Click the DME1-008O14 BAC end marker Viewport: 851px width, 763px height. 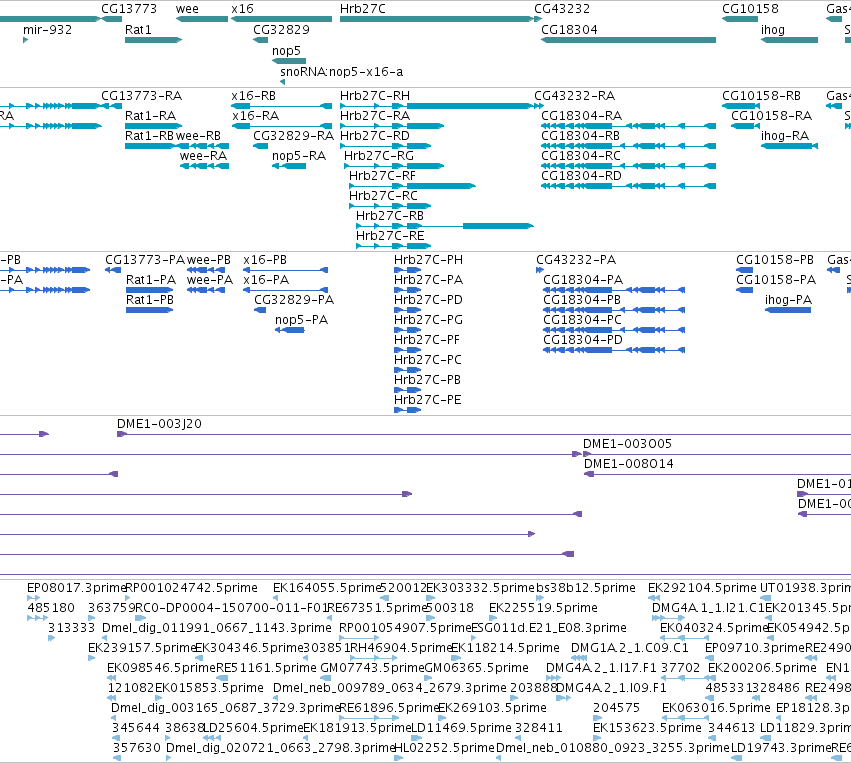pos(589,474)
